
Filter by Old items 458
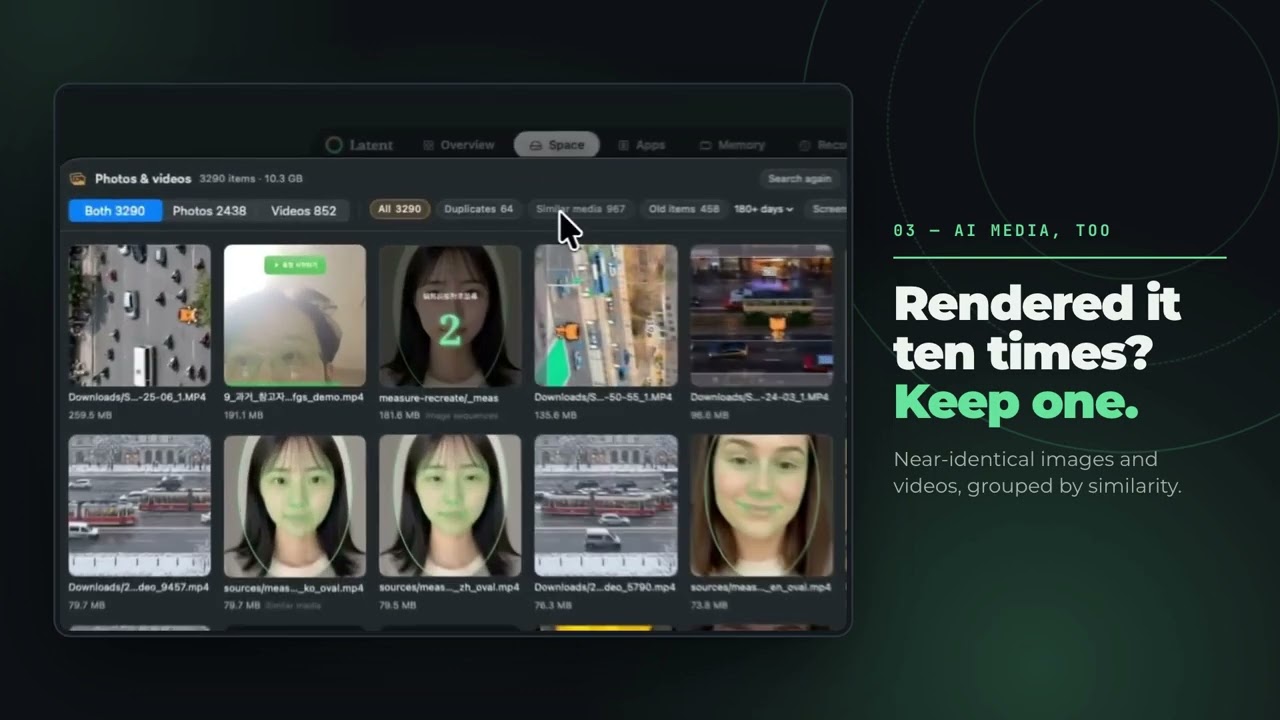pos(684,209)
